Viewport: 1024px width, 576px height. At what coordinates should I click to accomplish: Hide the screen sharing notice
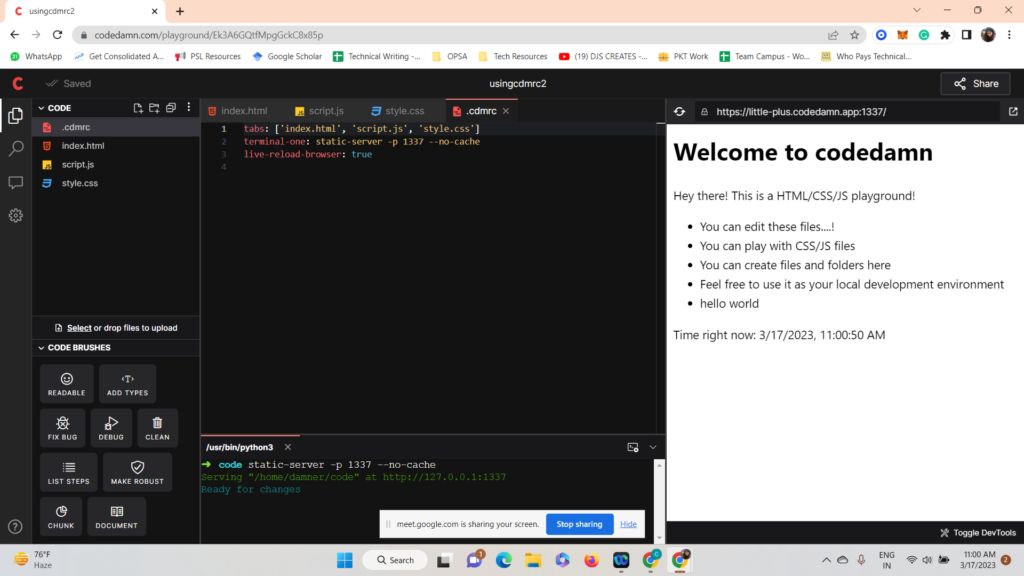click(x=628, y=524)
